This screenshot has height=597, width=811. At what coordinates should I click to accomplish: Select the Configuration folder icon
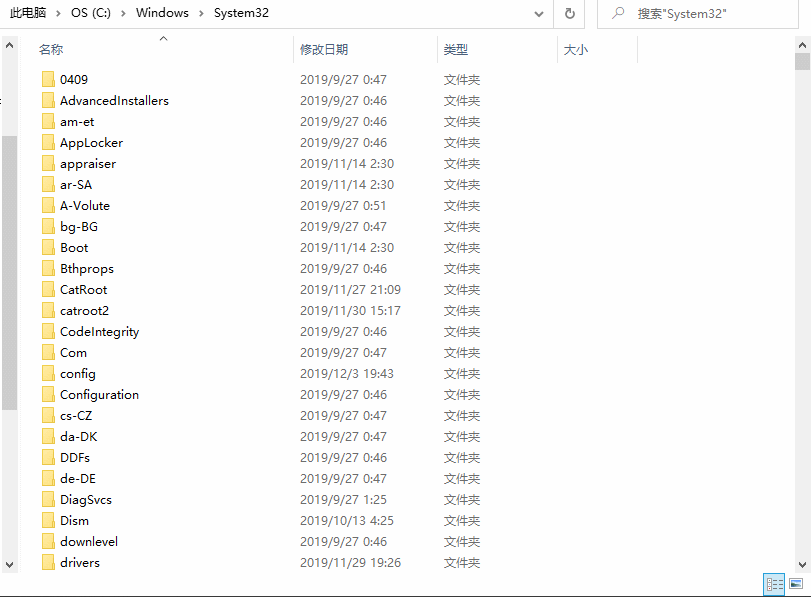(48, 395)
